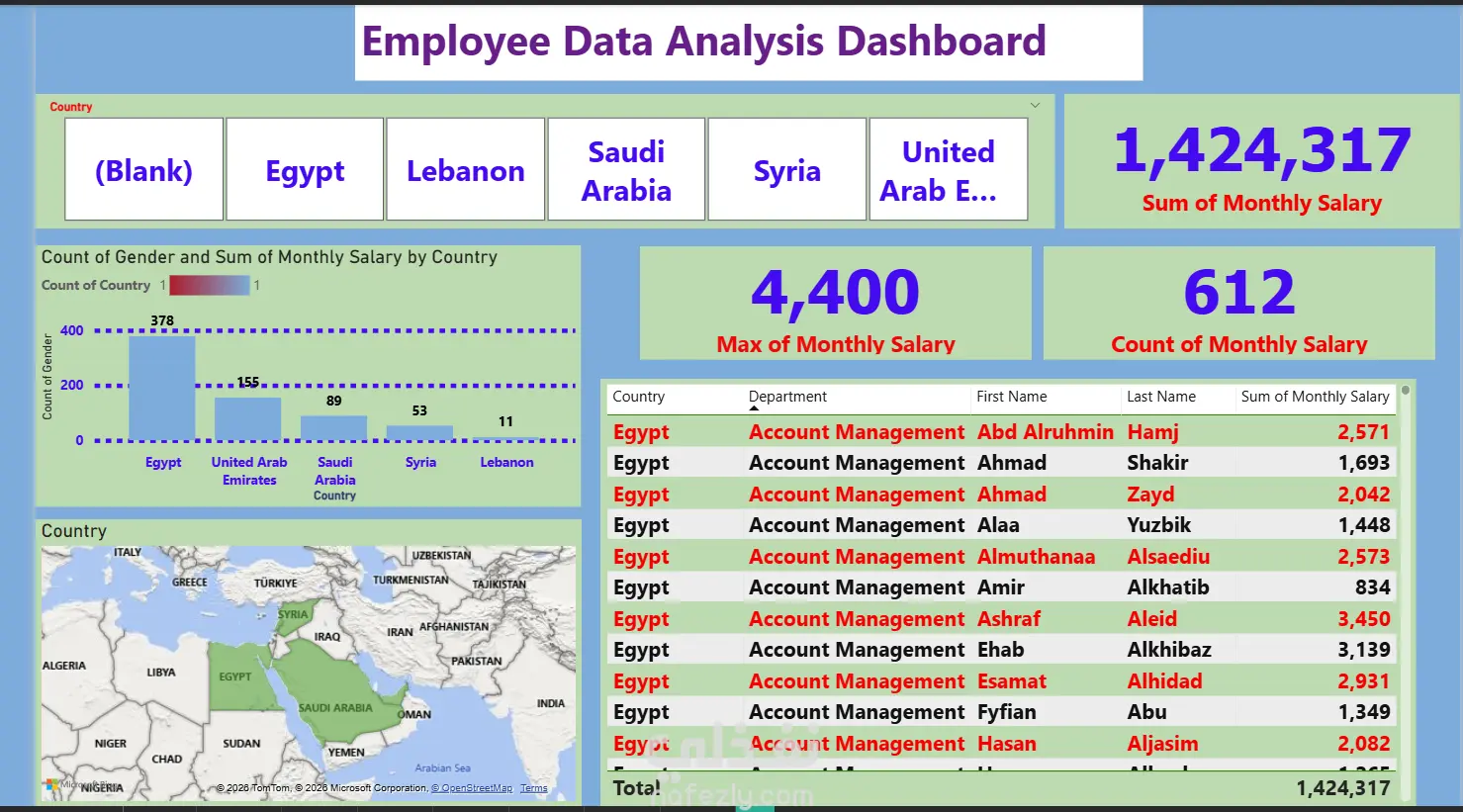Sort table by Country column header
The image size is (1463, 812).
point(638,397)
